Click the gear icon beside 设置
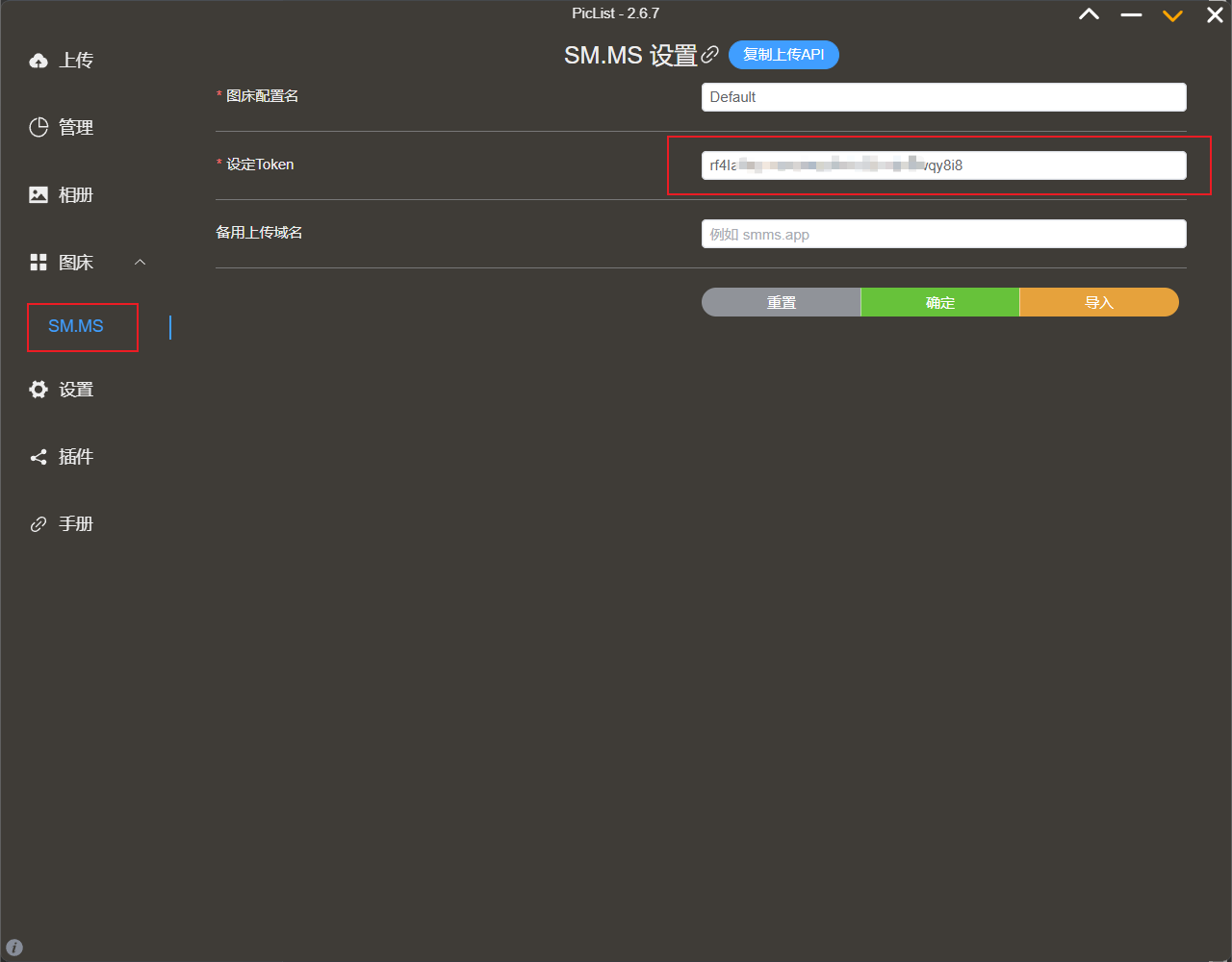Screen dimensions: 1232x962 pyautogui.click(x=38, y=390)
